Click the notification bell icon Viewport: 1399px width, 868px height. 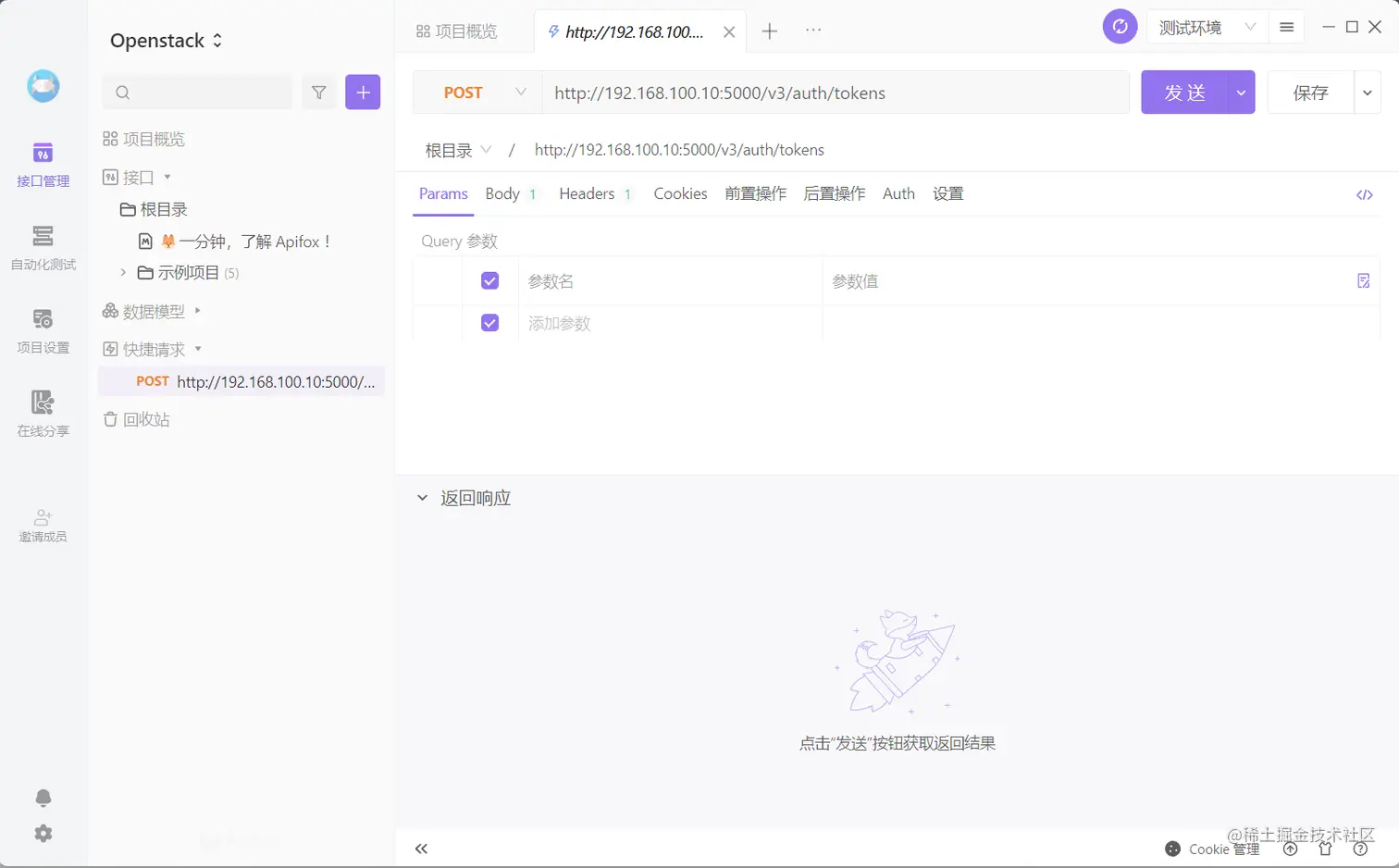click(42, 798)
